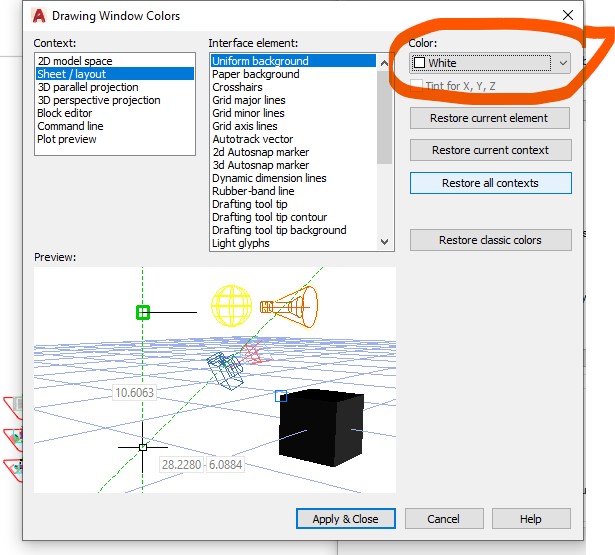
Task: Select 2D model space context
Action: coord(75,61)
